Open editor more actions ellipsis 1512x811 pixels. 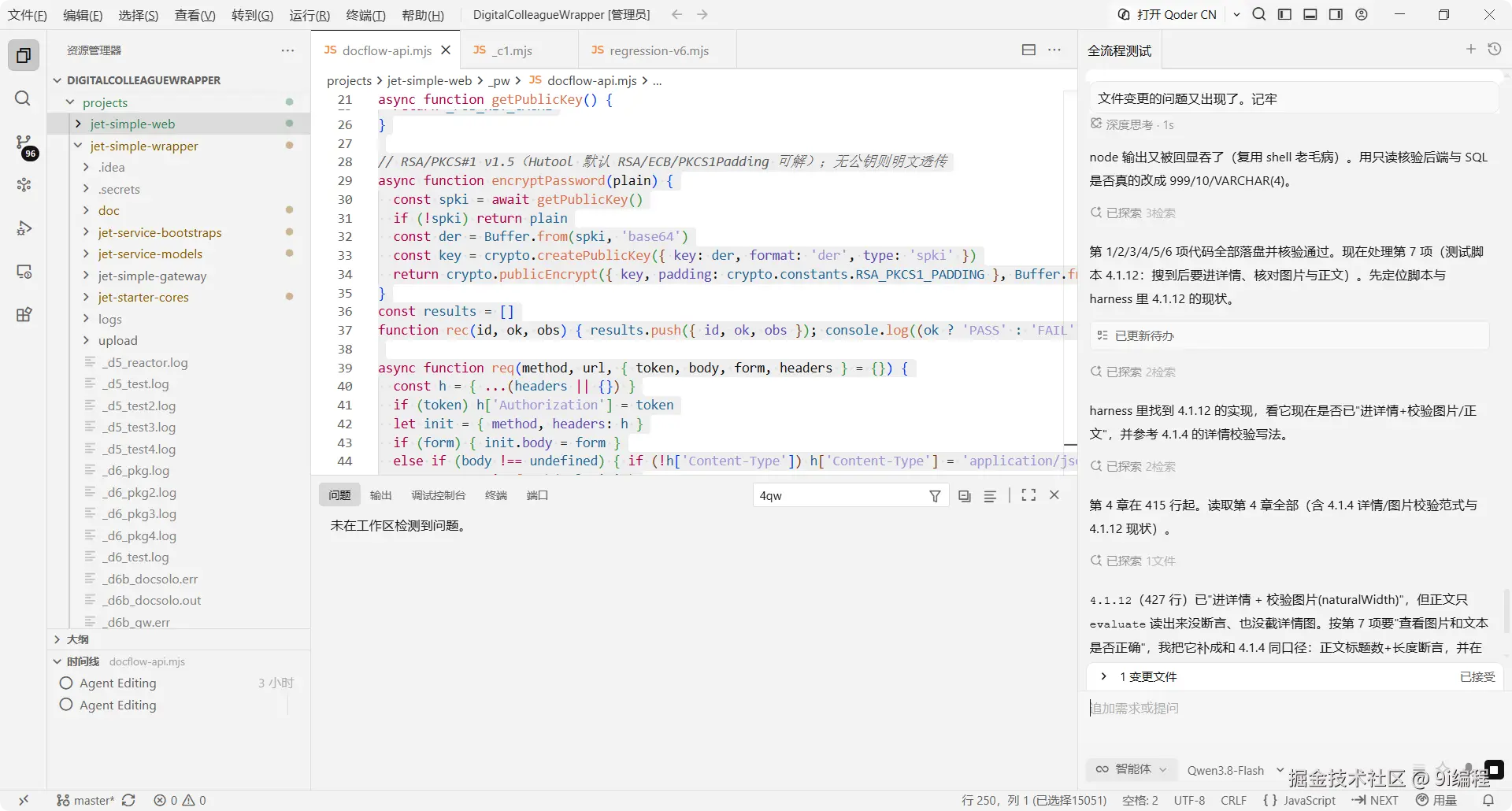[x=1054, y=50]
